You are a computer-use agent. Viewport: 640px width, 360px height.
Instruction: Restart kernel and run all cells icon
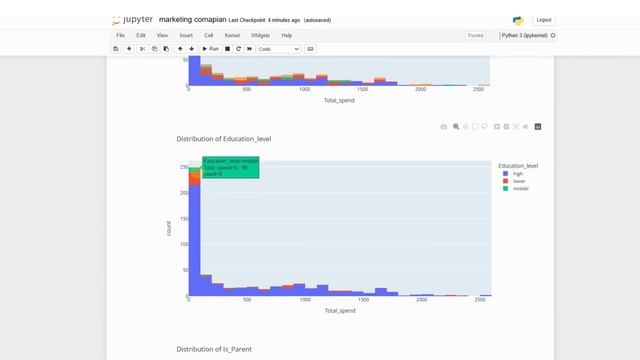click(249, 49)
